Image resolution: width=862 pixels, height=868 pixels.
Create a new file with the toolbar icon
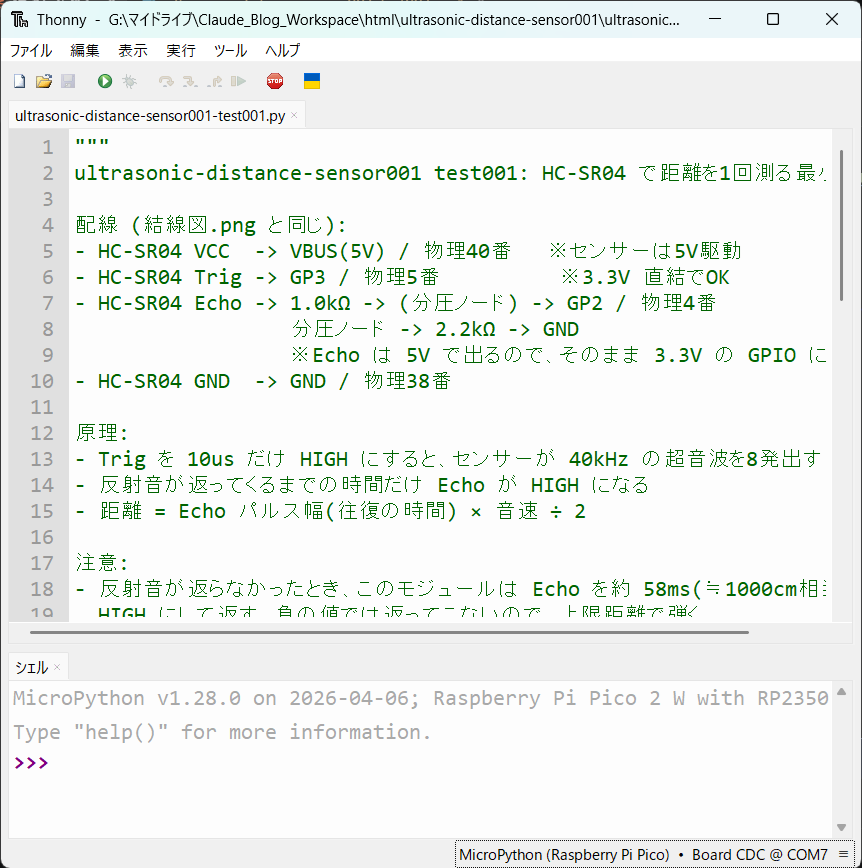[x=20, y=81]
